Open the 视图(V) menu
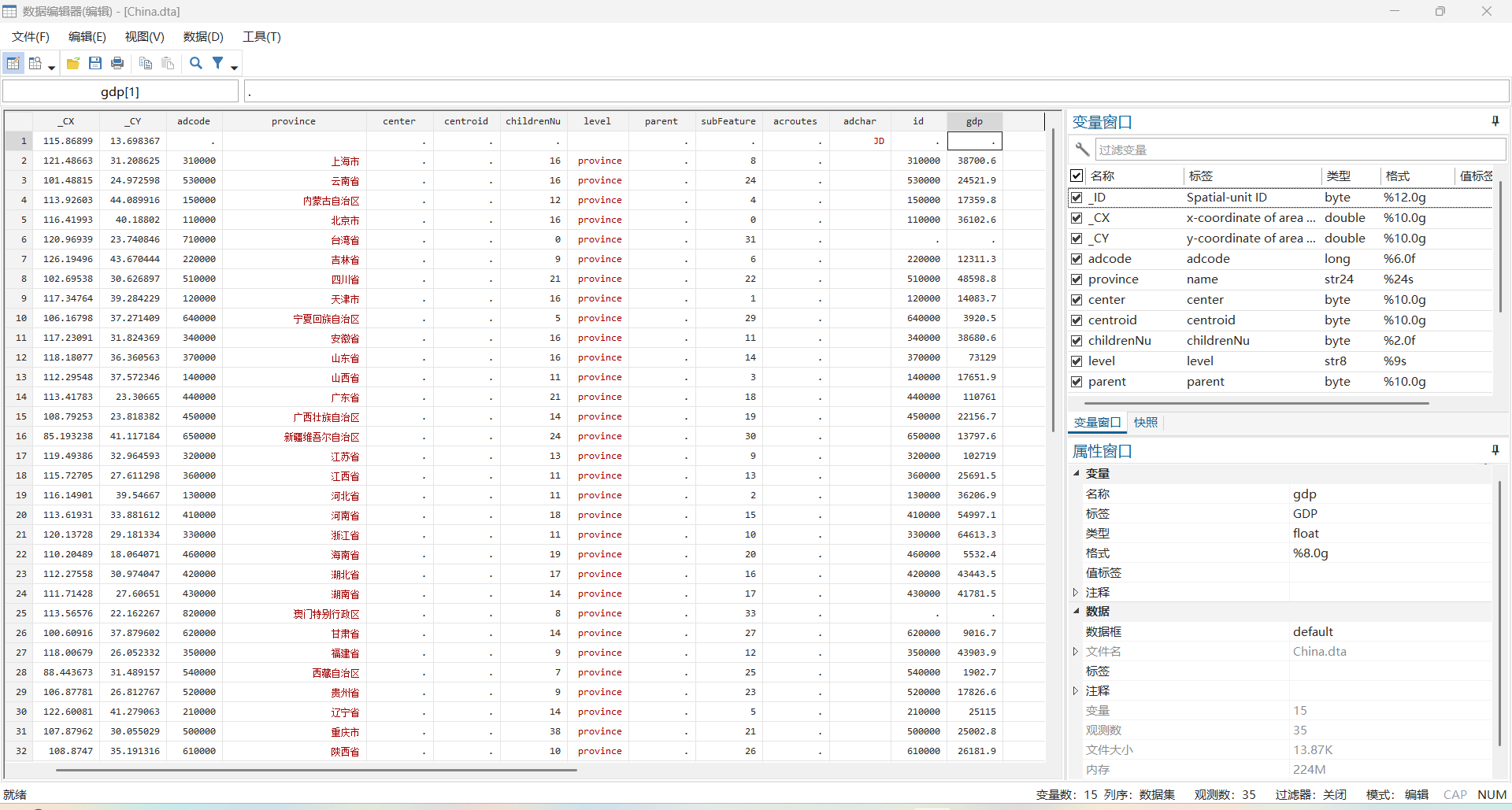Screen dimensions: 1512x810 pos(145,37)
